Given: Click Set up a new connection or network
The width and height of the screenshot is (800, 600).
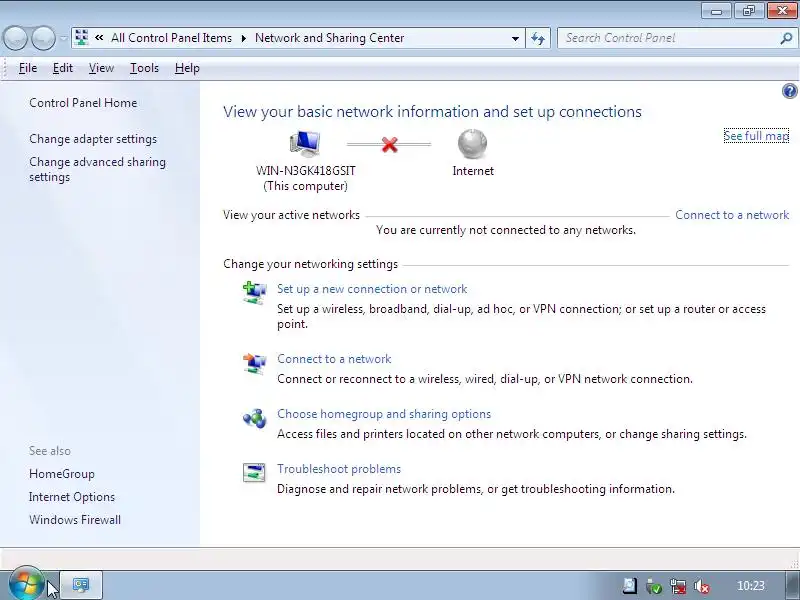Looking at the screenshot, I should pos(372,289).
